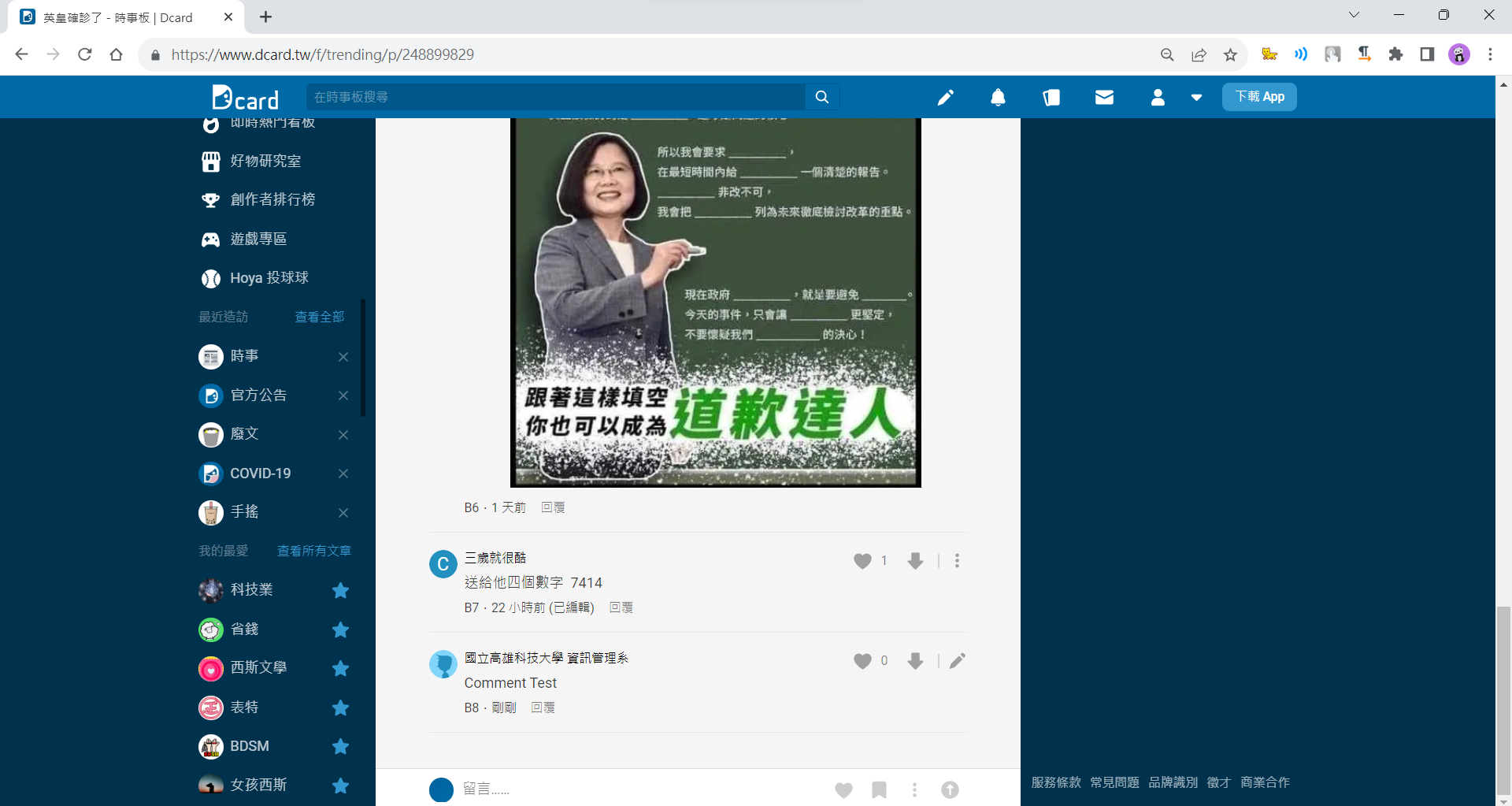Open Chrome extensions puzzle icon
Screen dimensions: 1512x806
click(1395, 54)
